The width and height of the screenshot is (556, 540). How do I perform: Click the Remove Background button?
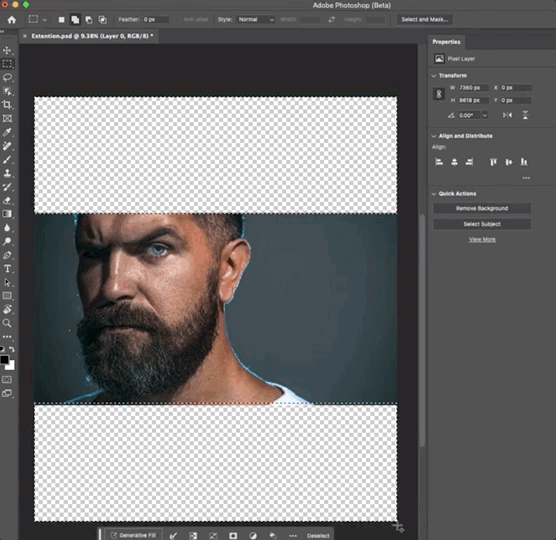click(x=482, y=208)
